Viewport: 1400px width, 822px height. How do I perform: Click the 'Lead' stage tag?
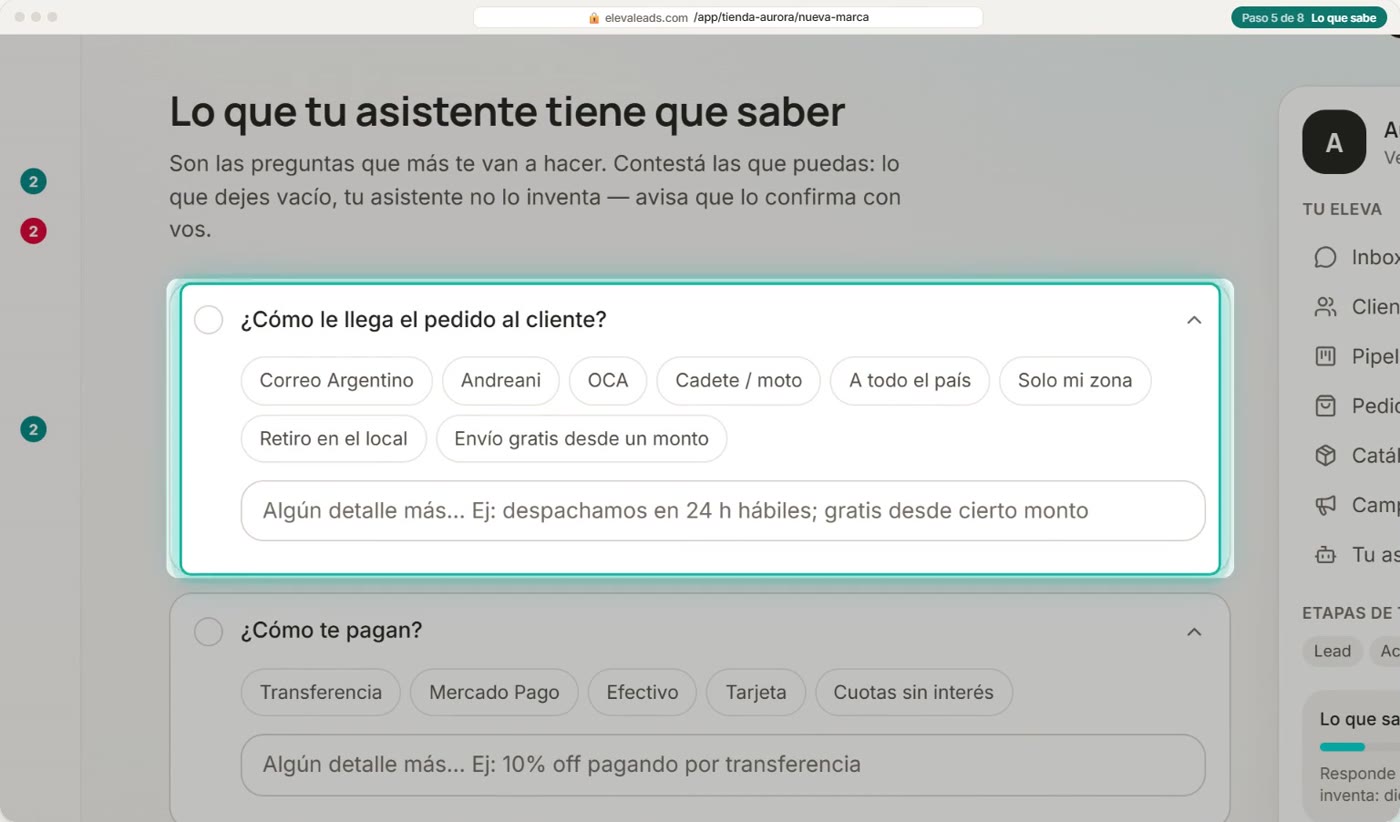point(1332,651)
